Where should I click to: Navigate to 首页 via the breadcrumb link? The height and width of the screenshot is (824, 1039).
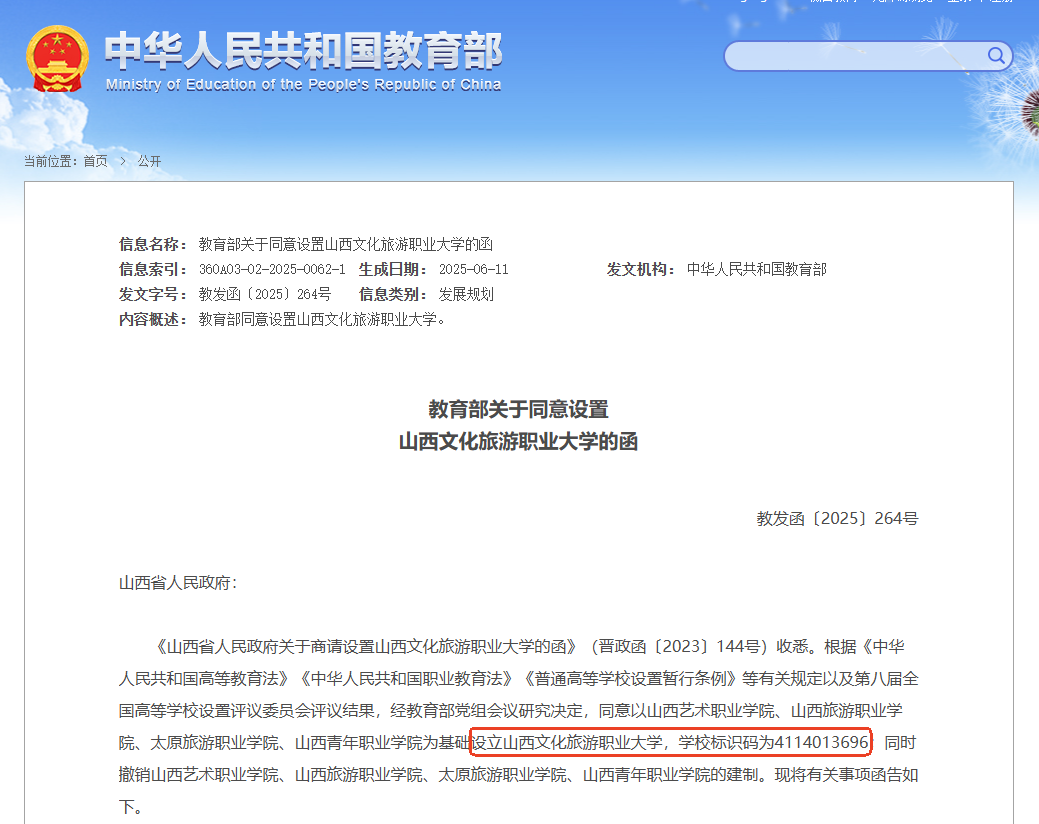tap(96, 161)
